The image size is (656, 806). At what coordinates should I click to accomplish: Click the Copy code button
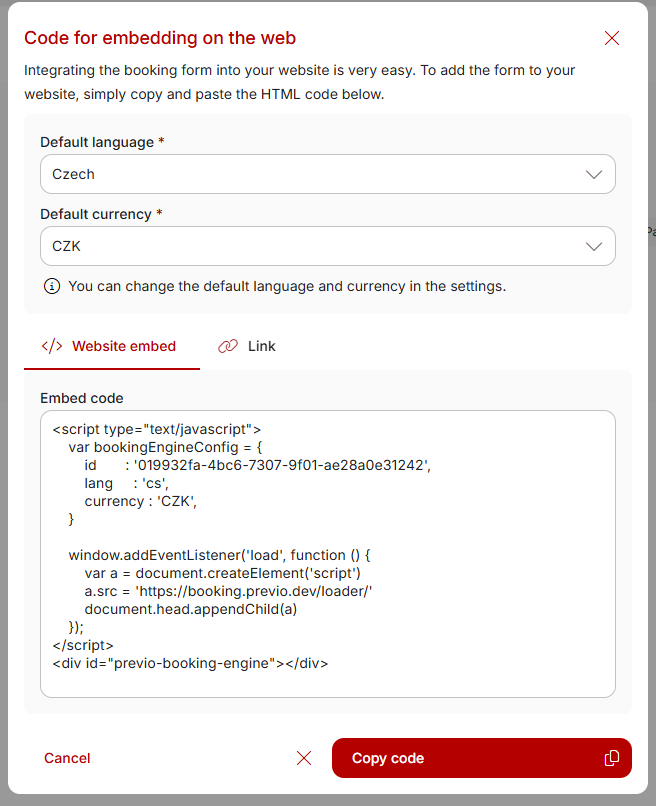point(482,758)
